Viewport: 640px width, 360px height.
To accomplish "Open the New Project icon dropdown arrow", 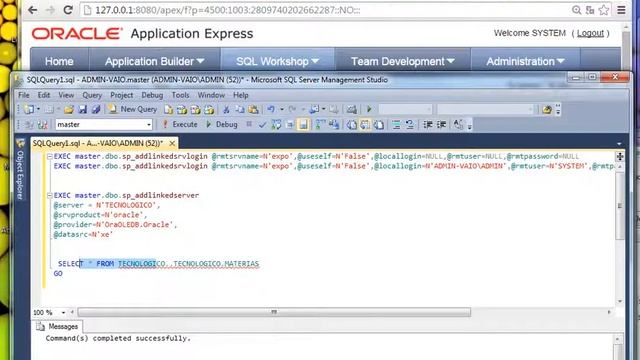I will (x=38, y=109).
